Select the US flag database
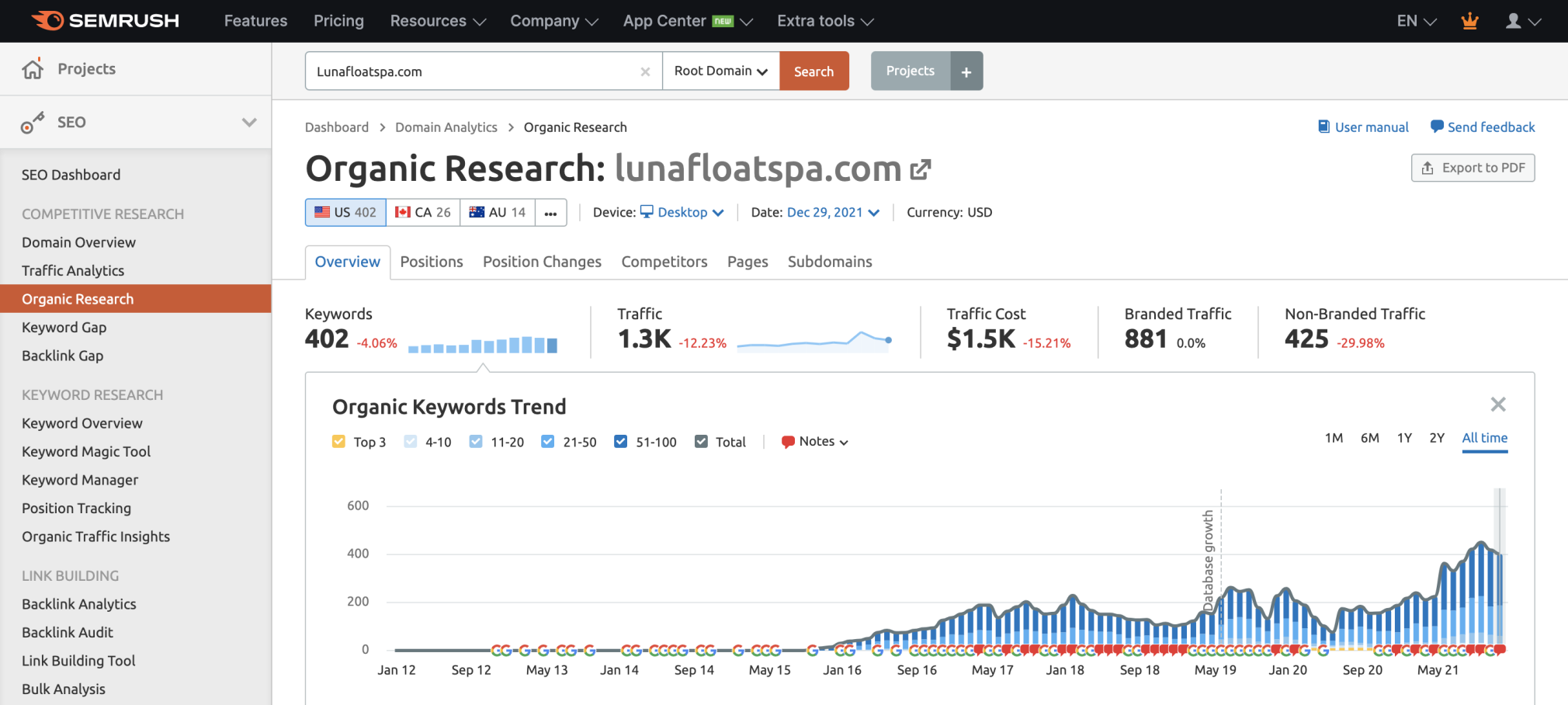 322,212
